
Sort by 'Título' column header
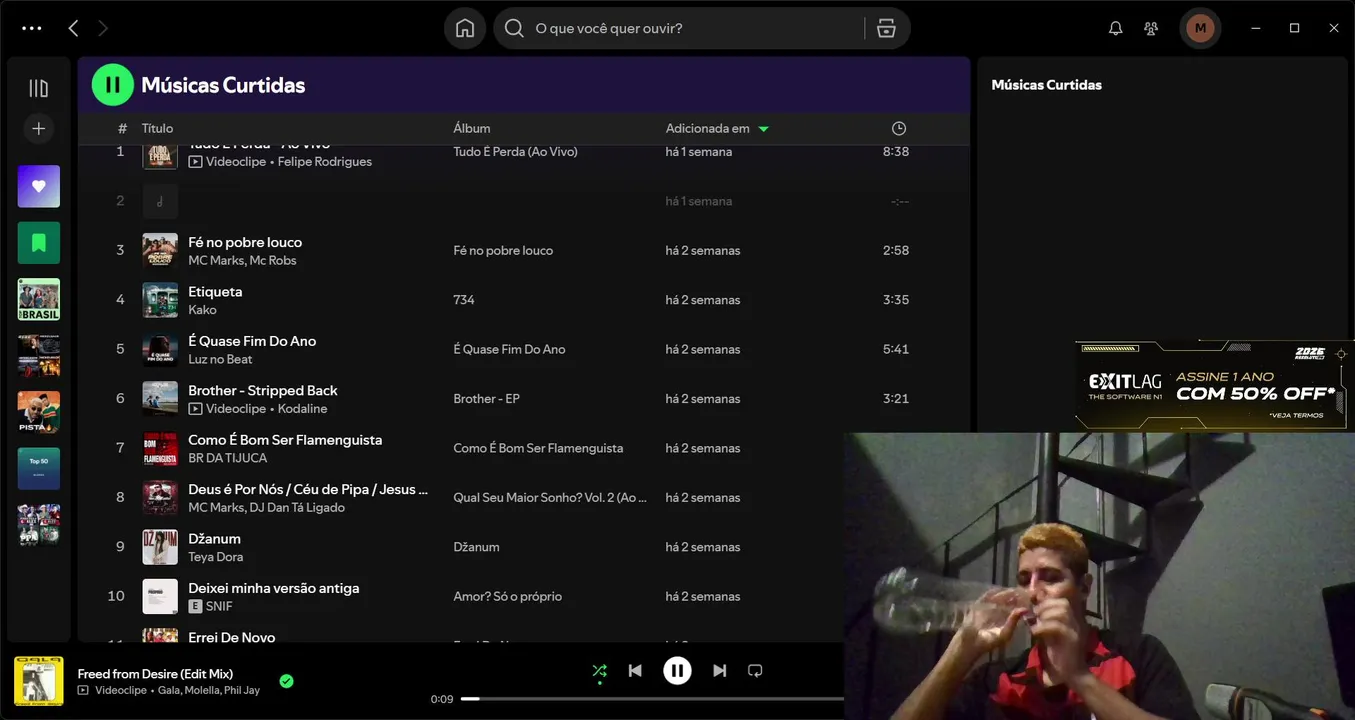[157, 128]
